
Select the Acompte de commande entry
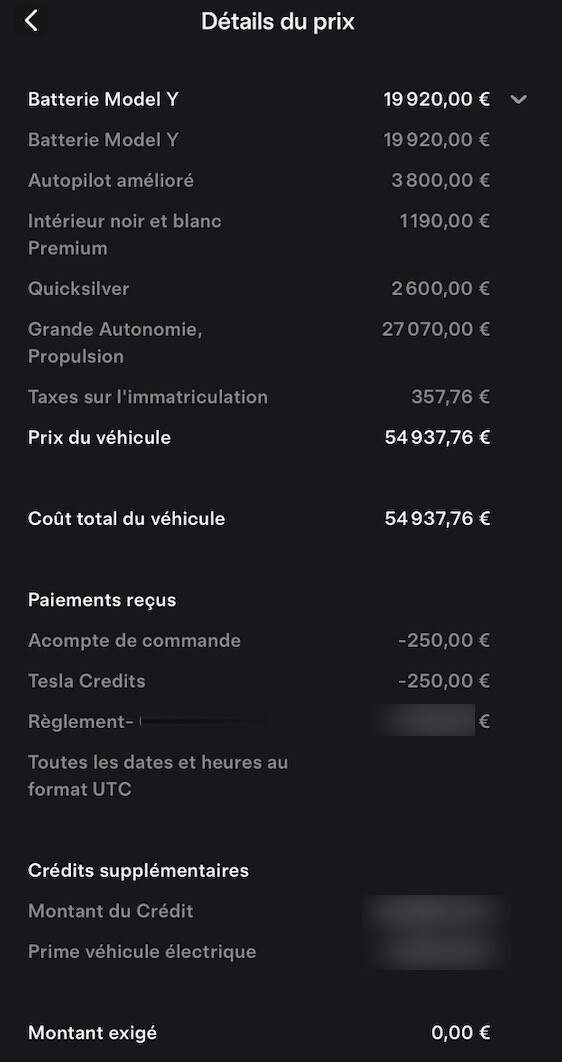click(x=259, y=641)
